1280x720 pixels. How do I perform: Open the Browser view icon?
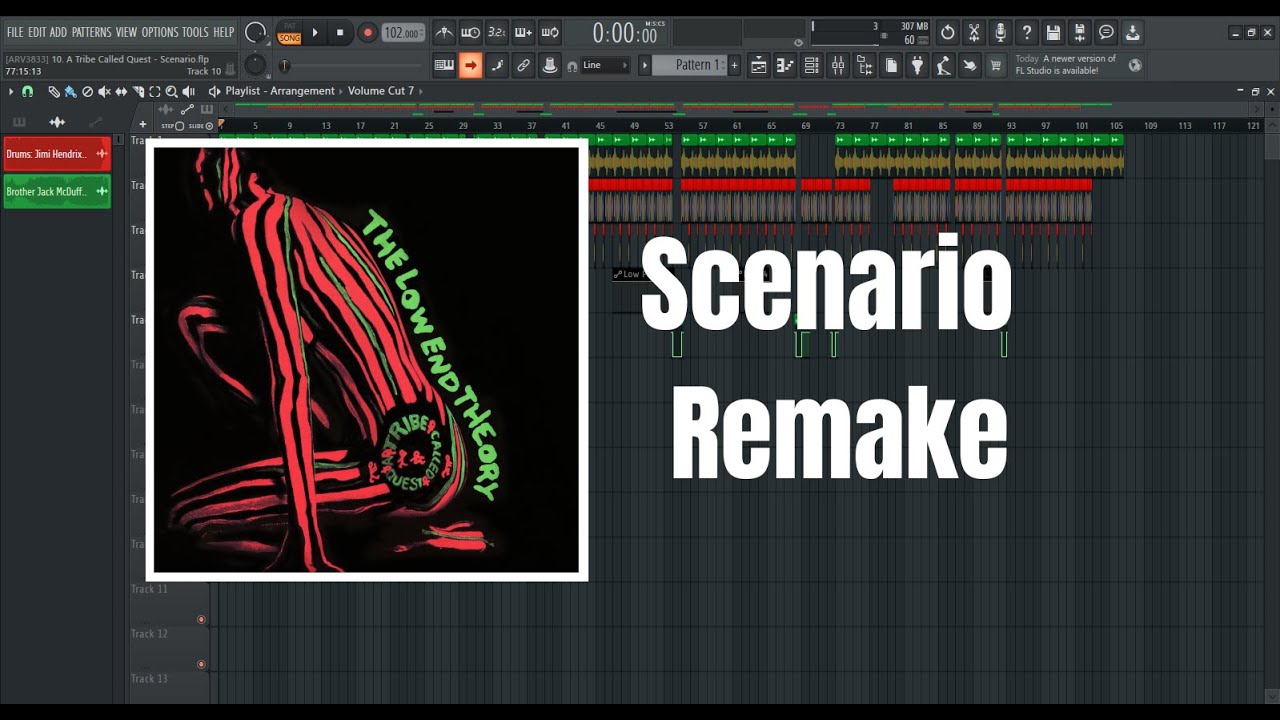865,65
